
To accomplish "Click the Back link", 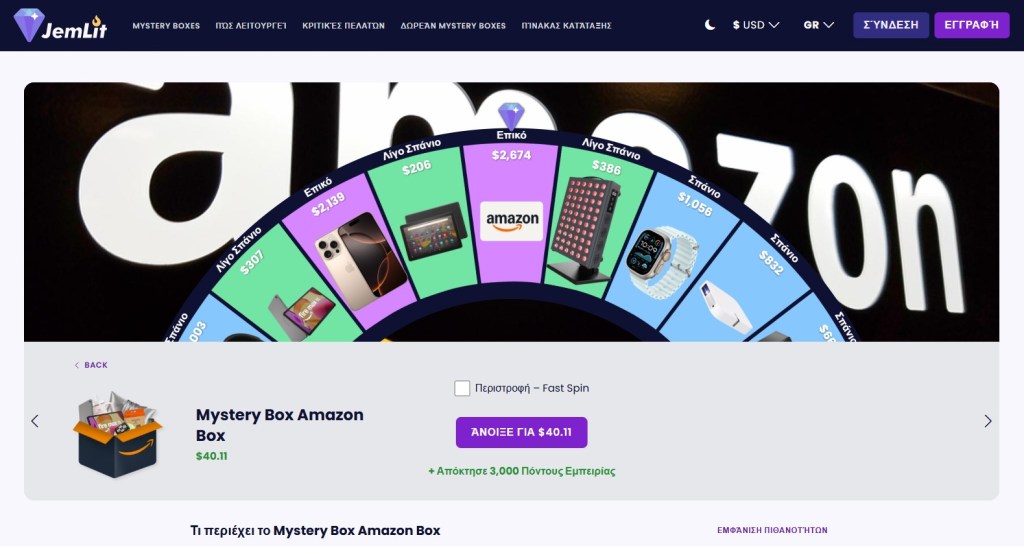I will (x=91, y=365).
